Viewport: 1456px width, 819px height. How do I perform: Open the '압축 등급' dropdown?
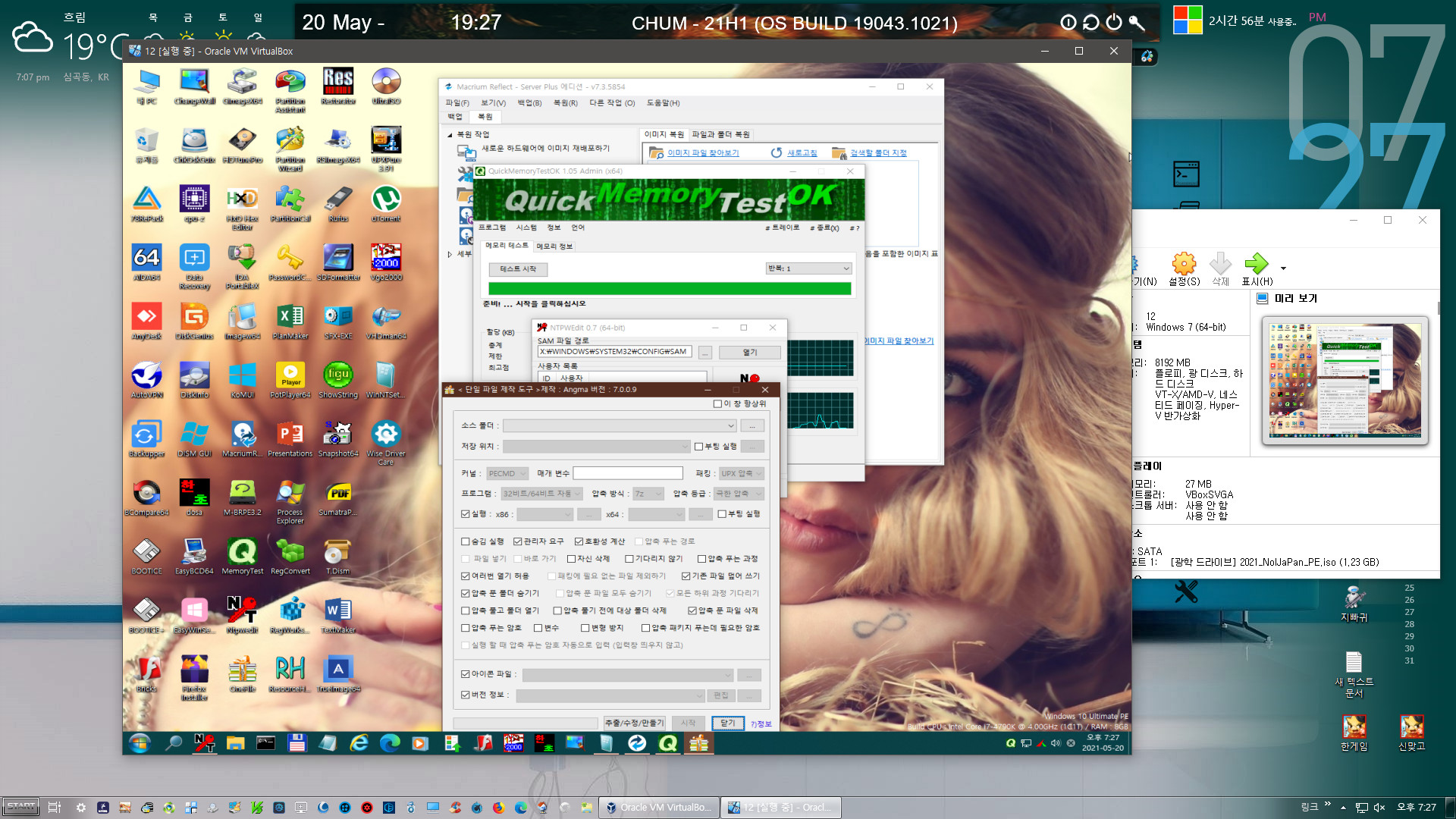(739, 494)
